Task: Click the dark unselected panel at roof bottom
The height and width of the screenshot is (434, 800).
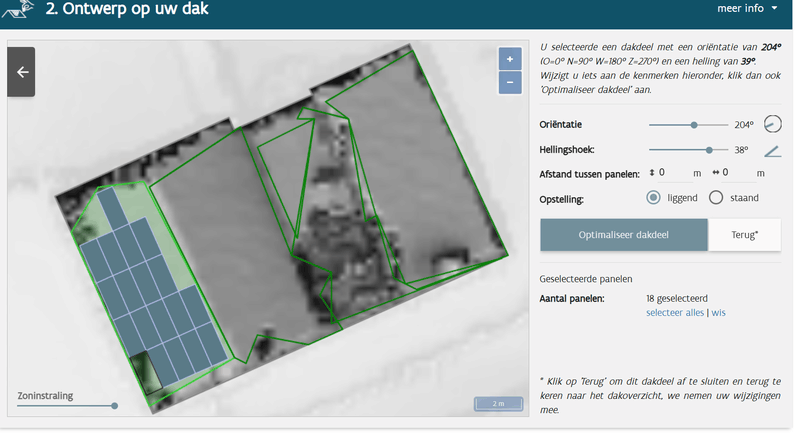Action: tap(146, 373)
